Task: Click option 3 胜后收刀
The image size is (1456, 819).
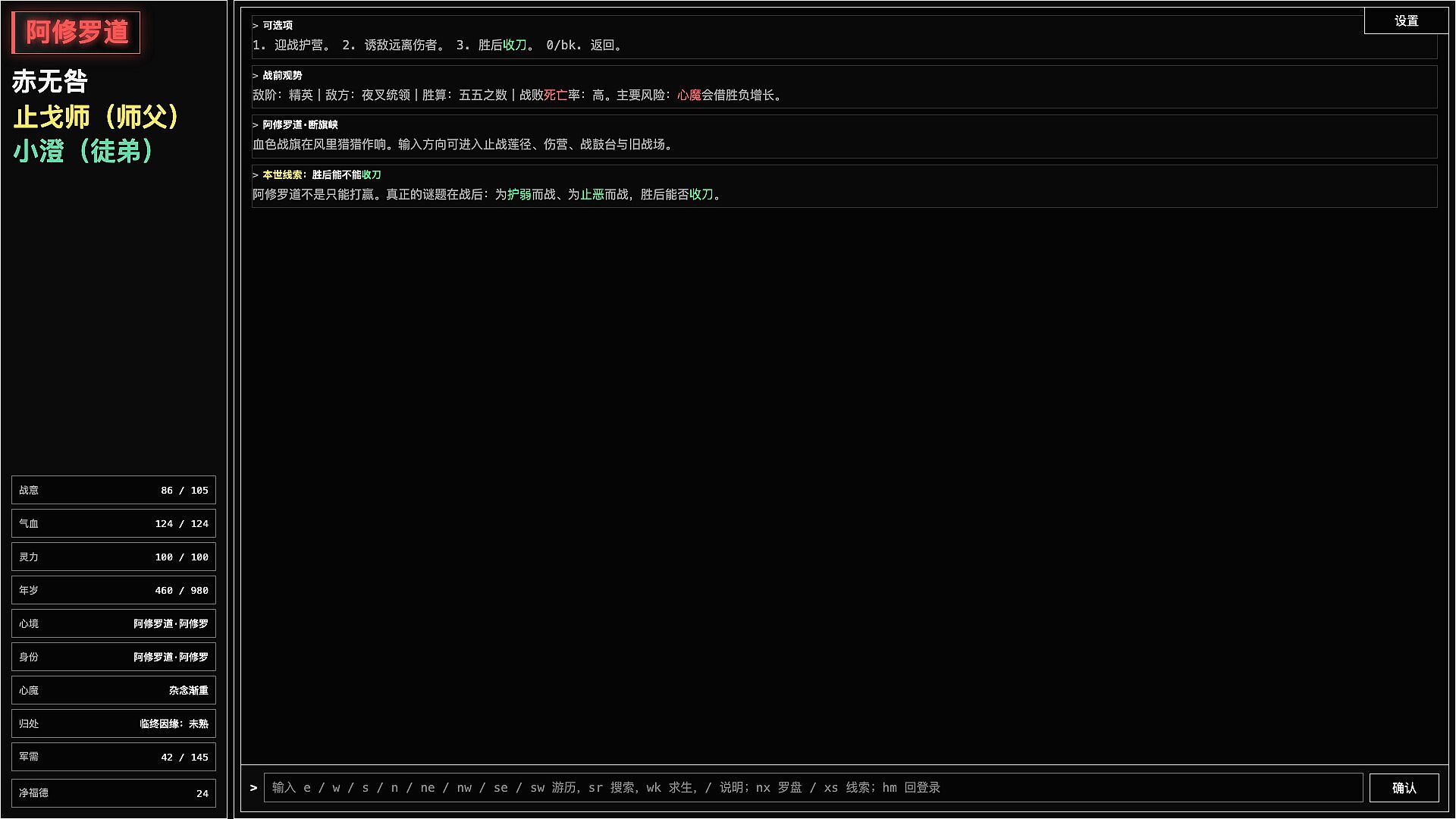Action: [x=495, y=45]
